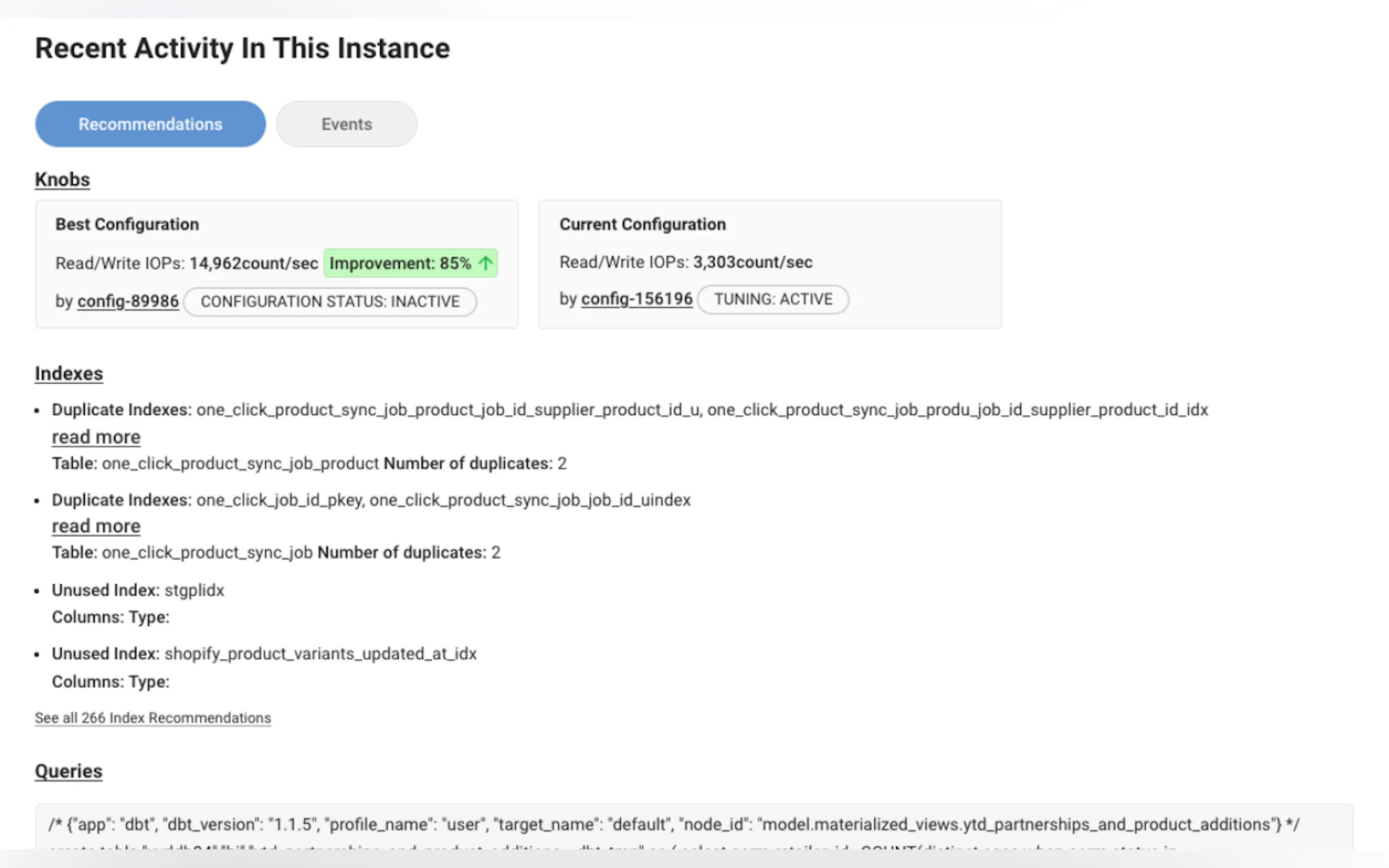The height and width of the screenshot is (868, 1389).
Task: Click the green improvement arrow icon
Action: [486, 263]
